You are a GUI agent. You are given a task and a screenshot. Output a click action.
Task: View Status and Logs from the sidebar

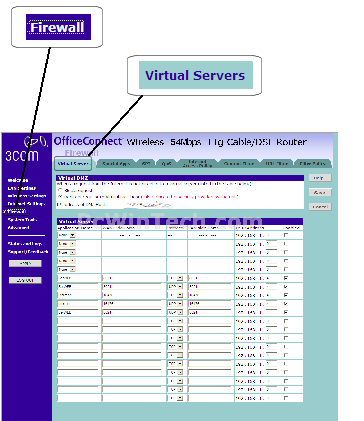click(25, 244)
